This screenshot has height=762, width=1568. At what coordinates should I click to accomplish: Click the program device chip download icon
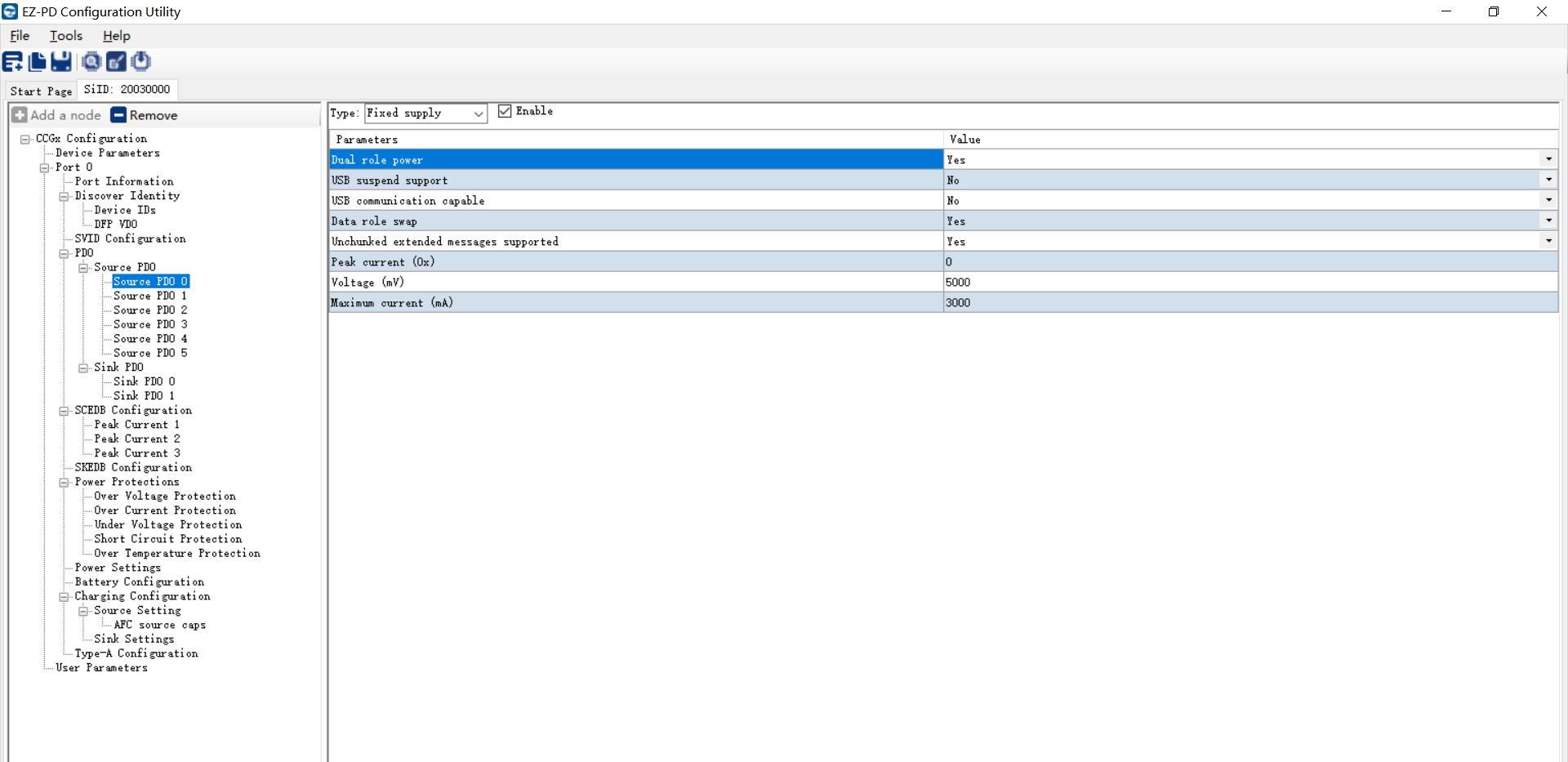coord(141,61)
